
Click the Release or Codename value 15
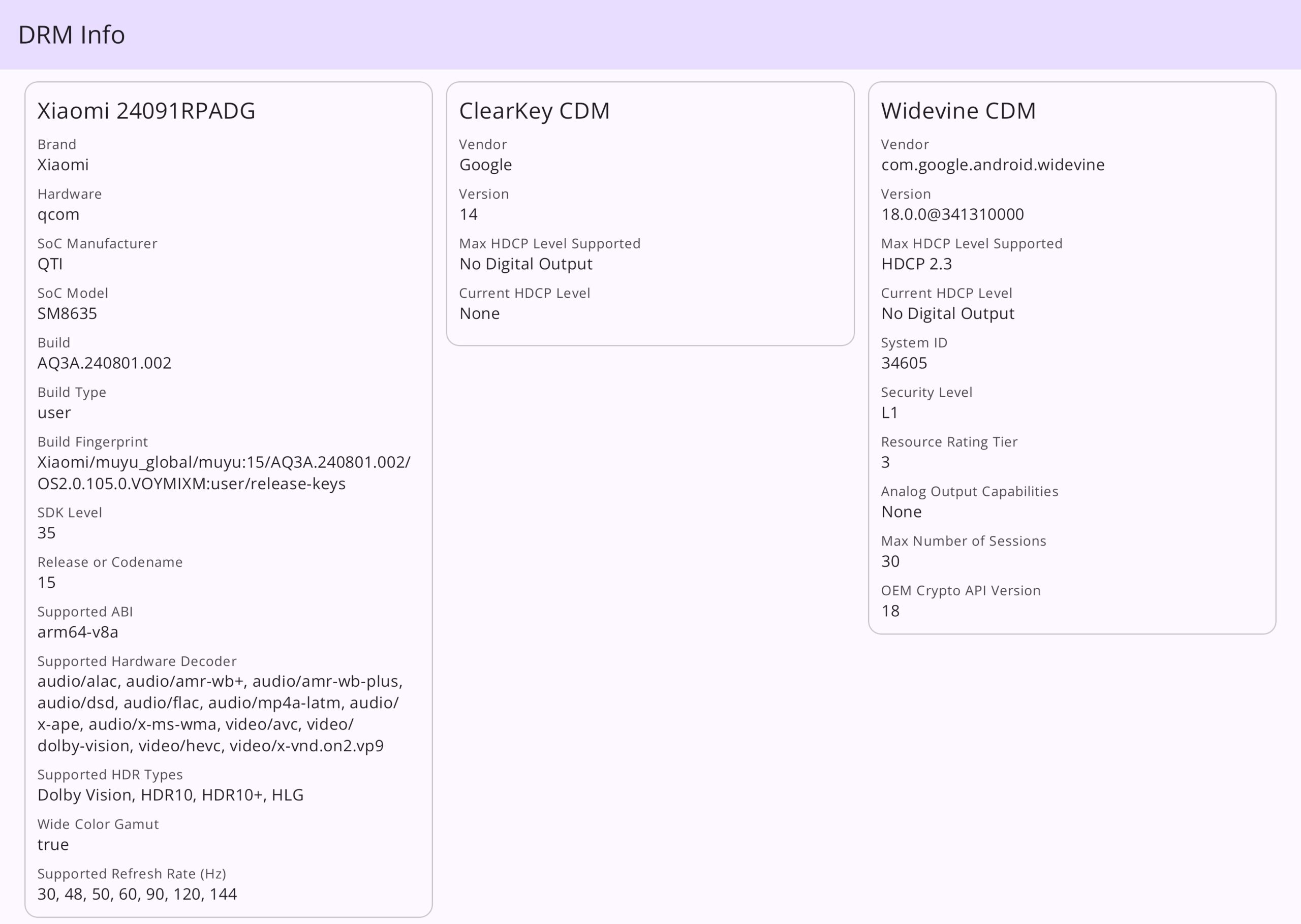47,583
